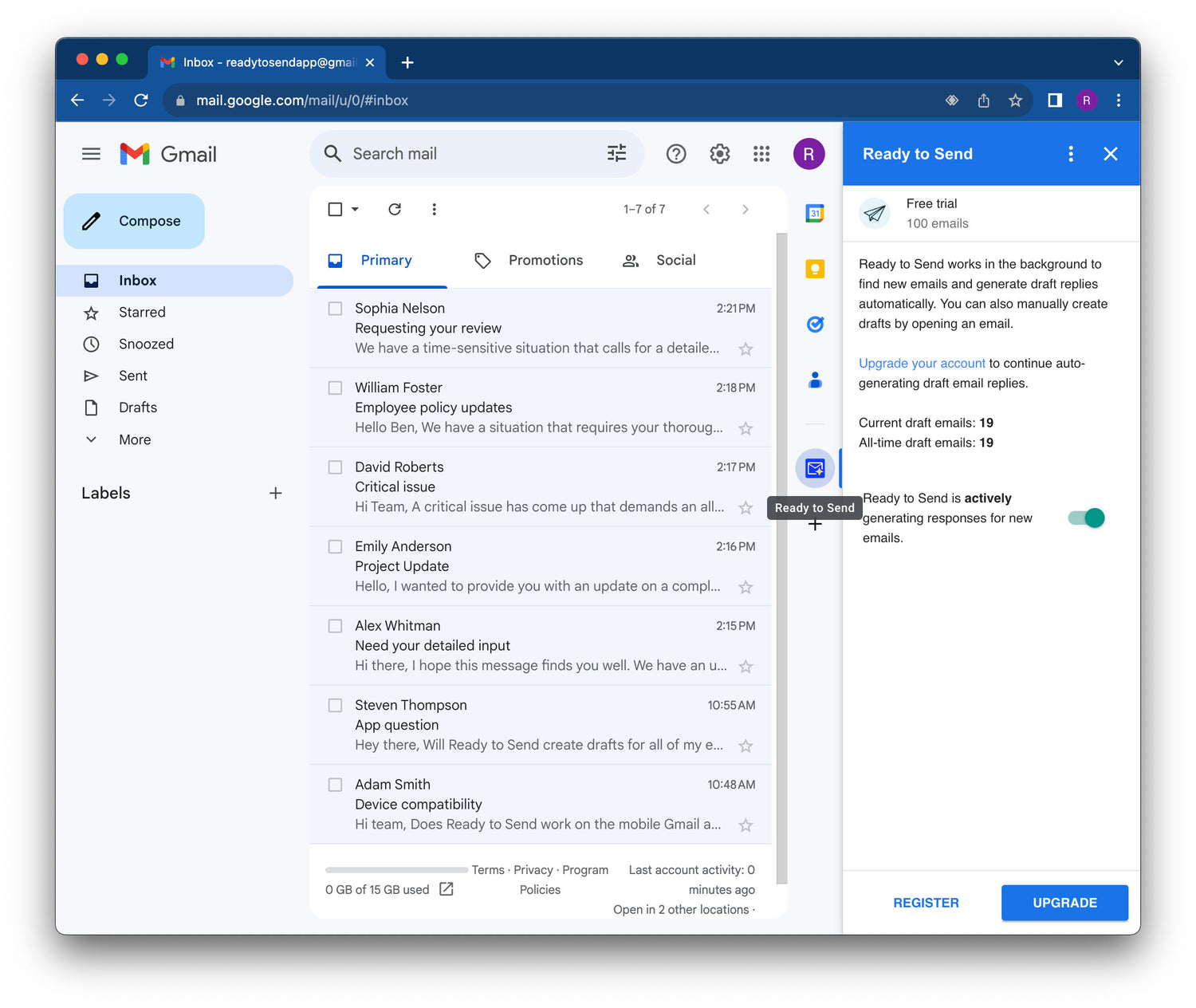Open Ready to Send three-dot menu

[1070, 154]
